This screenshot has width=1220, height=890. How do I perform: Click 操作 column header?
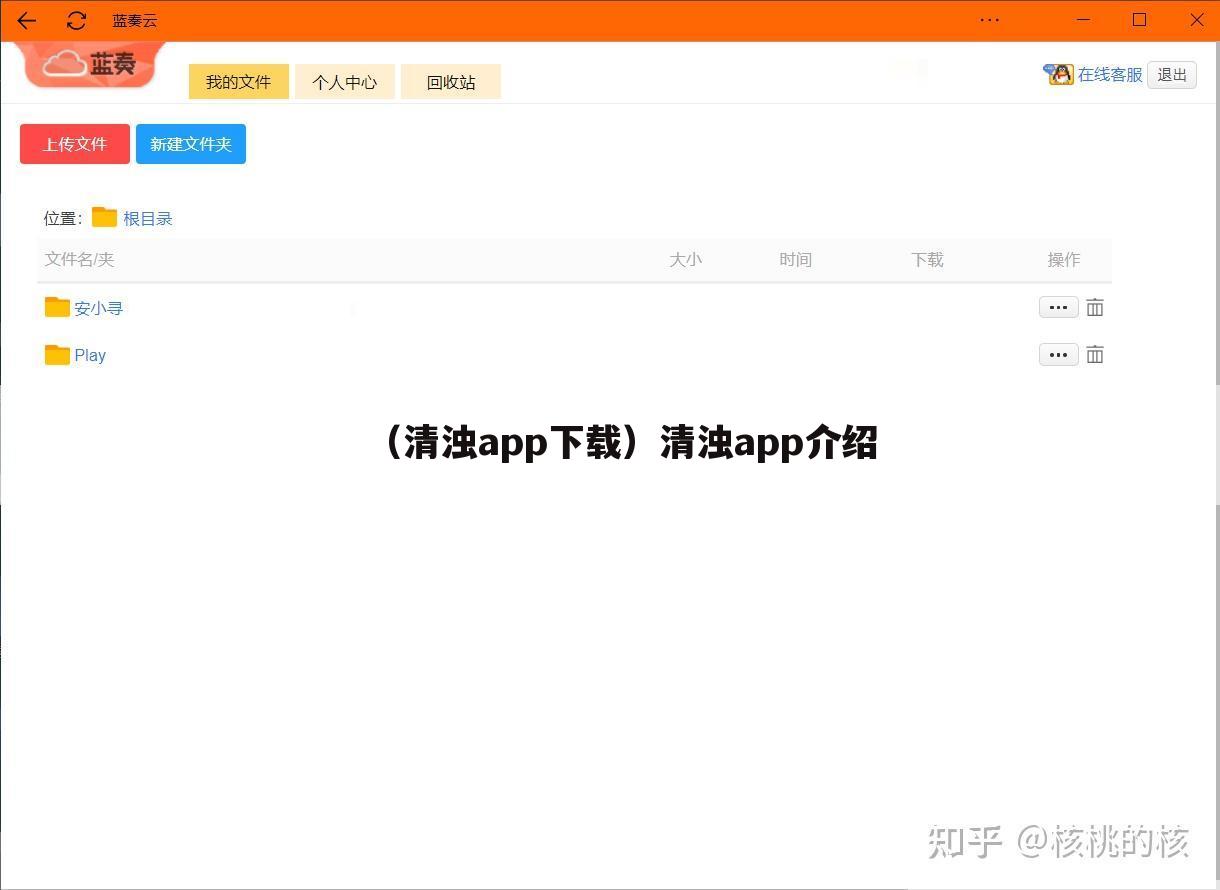[1064, 260]
